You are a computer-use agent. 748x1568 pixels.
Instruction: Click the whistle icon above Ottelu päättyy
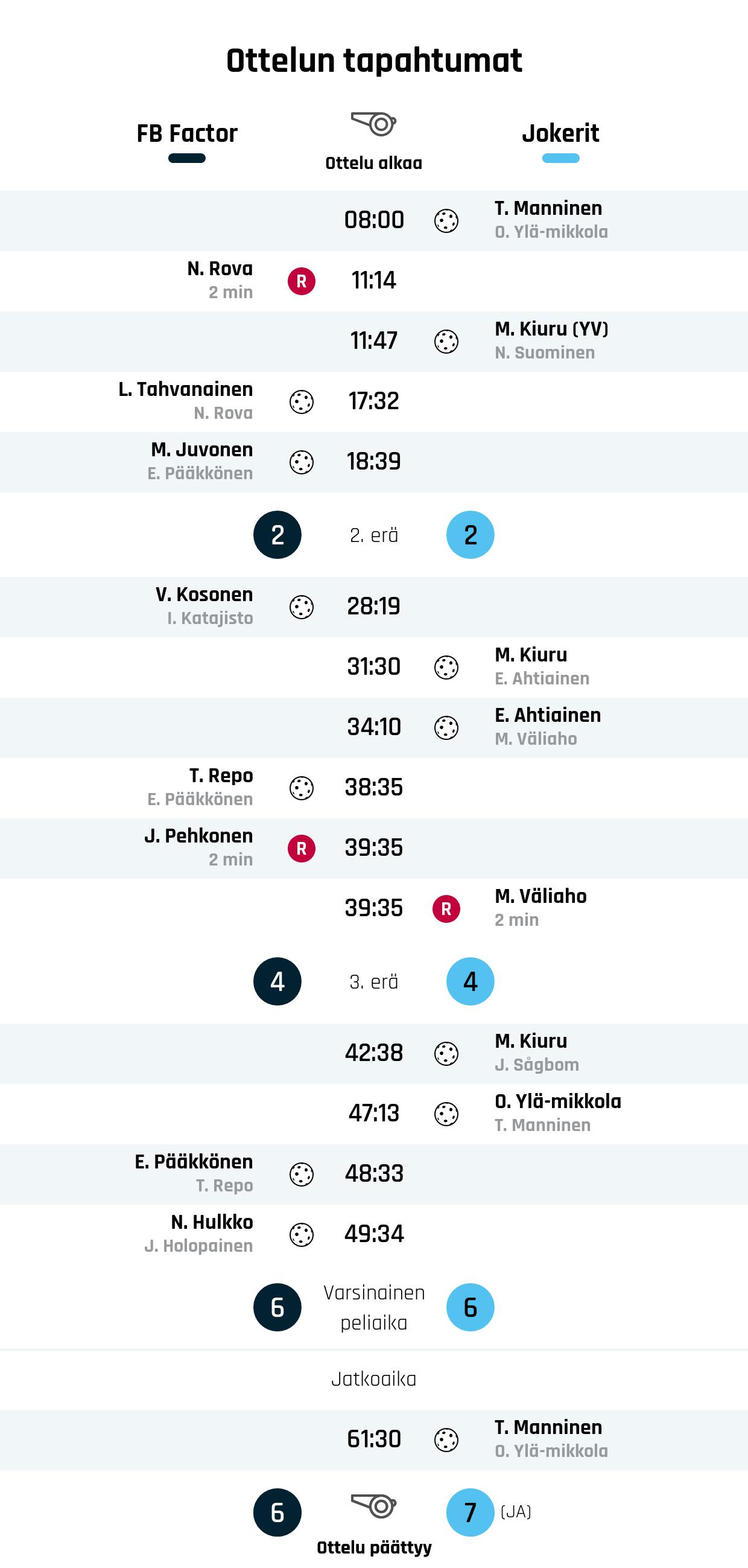(x=373, y=1505)
